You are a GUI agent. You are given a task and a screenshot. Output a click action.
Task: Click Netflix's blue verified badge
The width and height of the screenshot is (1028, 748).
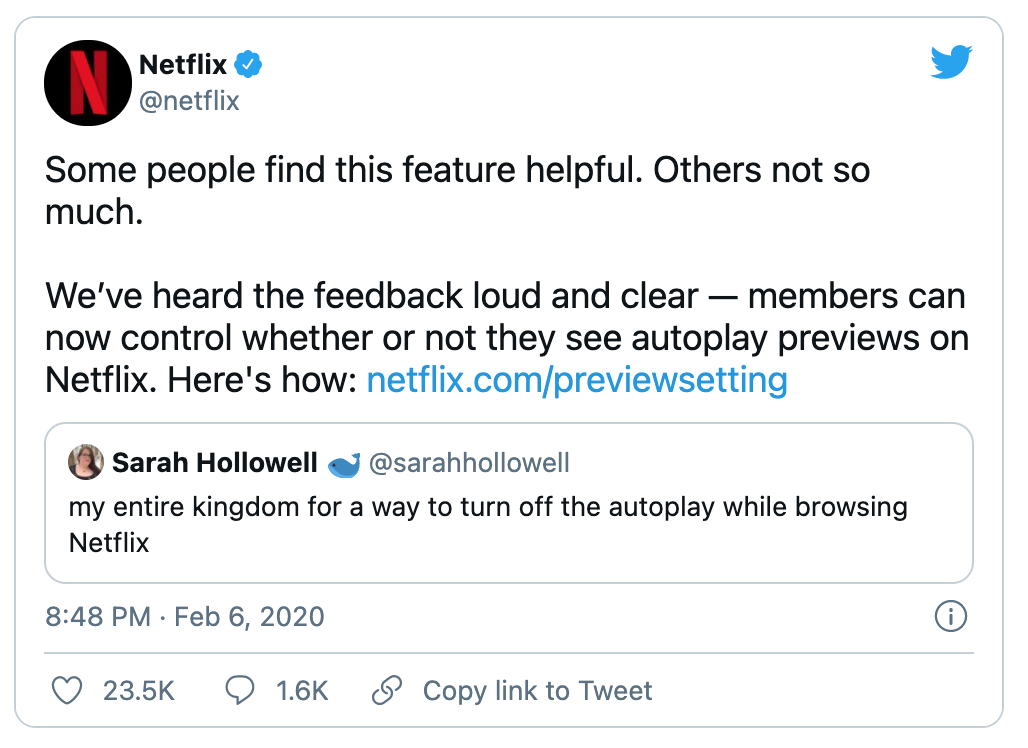(x=249, y=66)
